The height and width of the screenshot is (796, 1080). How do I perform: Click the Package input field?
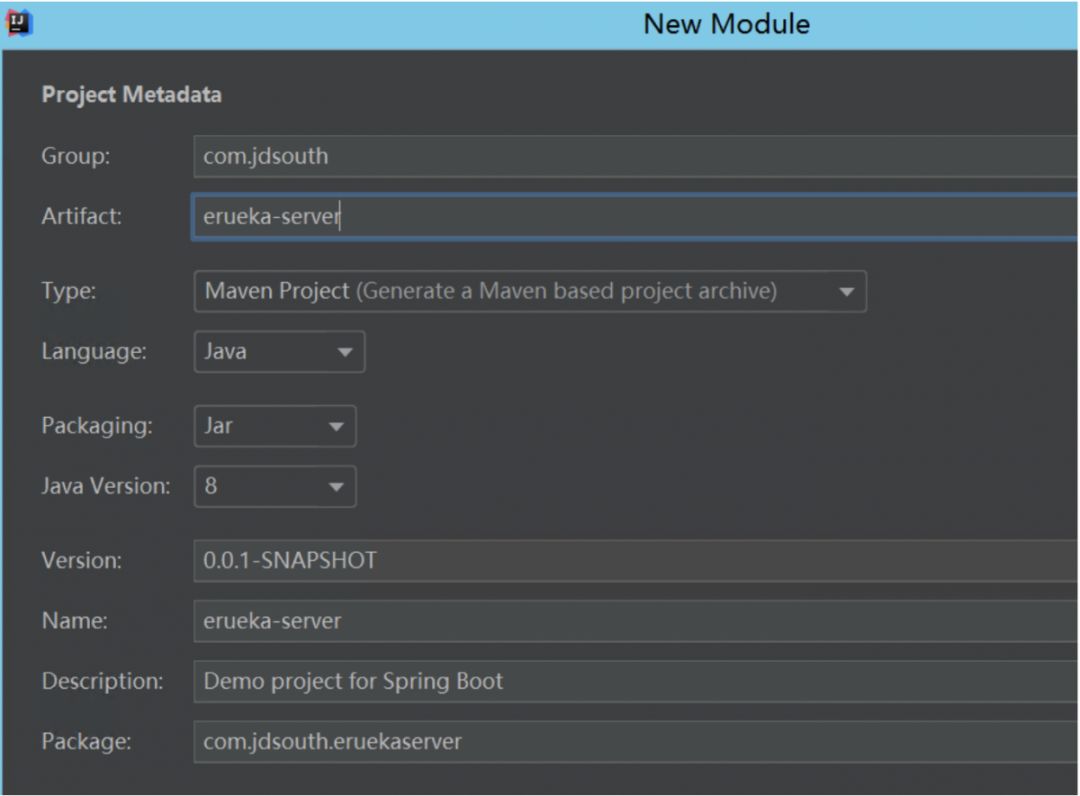coord(630,742)
